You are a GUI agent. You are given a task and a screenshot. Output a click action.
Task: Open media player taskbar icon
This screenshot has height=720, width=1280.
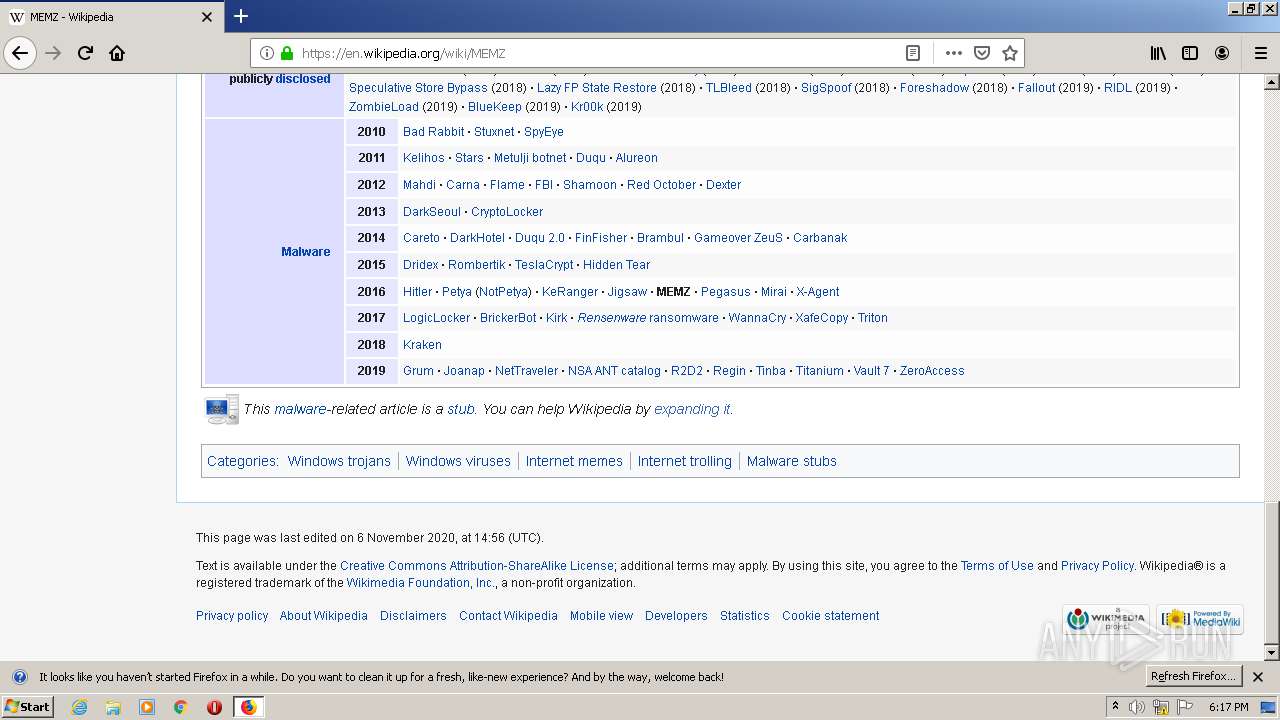147,707
